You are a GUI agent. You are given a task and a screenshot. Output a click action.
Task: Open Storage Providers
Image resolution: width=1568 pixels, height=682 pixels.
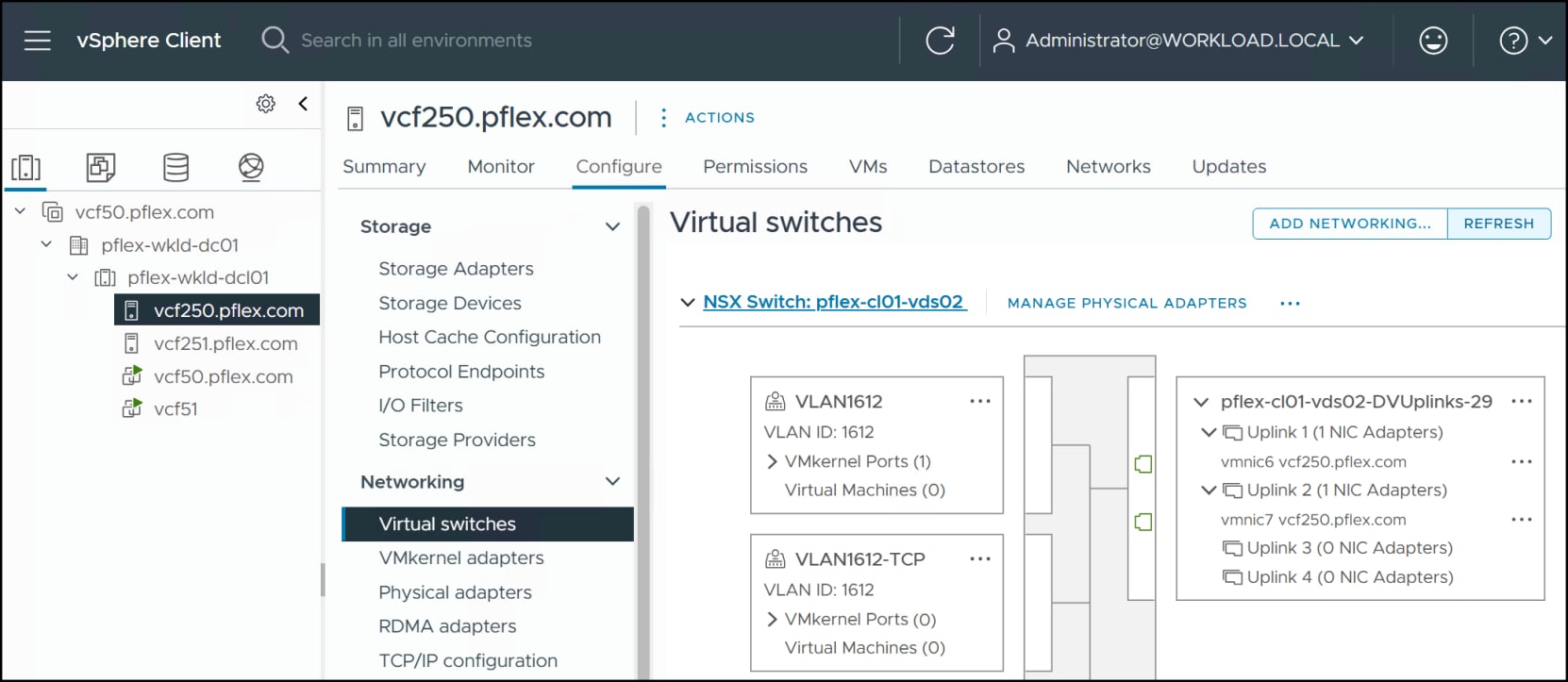(457, 440)
